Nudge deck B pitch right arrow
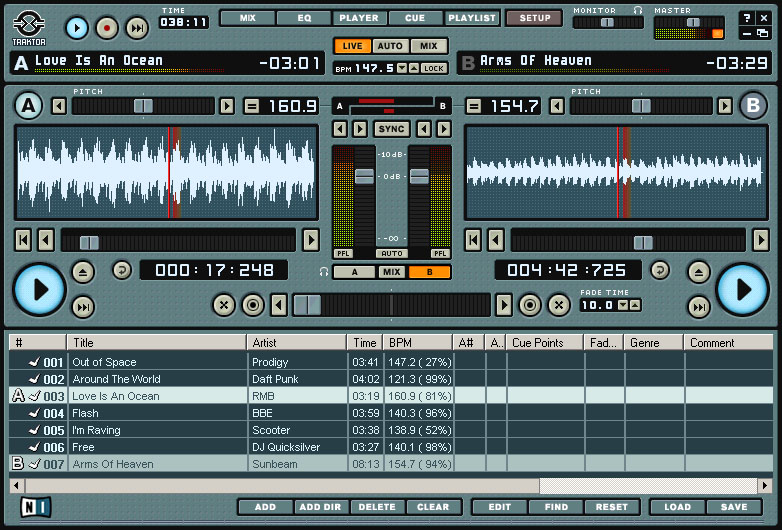 725,106
